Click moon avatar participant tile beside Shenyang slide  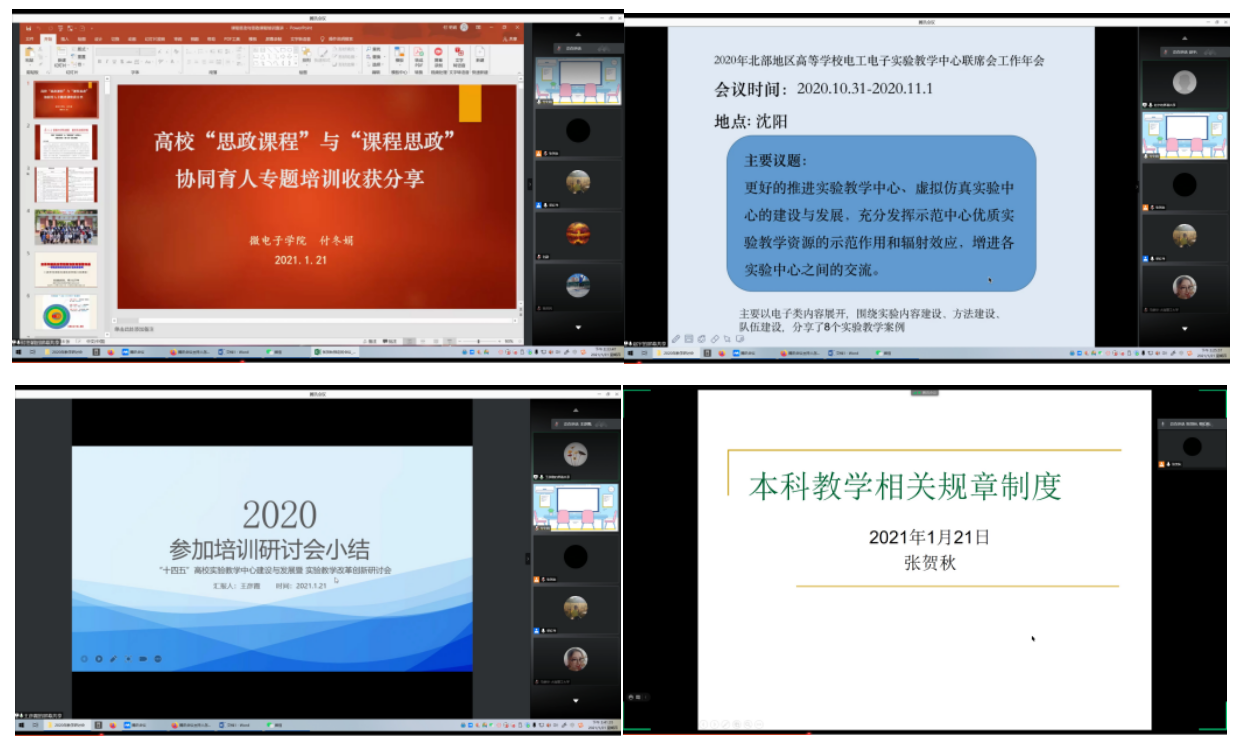[x=1184, y=81]
